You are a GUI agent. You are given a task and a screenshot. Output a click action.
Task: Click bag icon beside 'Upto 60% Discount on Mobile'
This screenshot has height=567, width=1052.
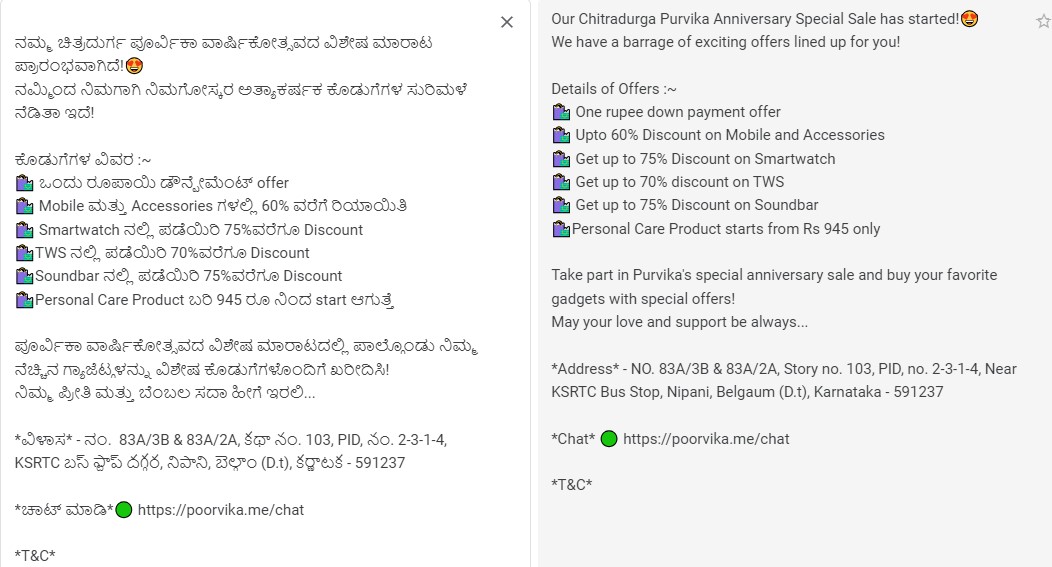point(561,135)
